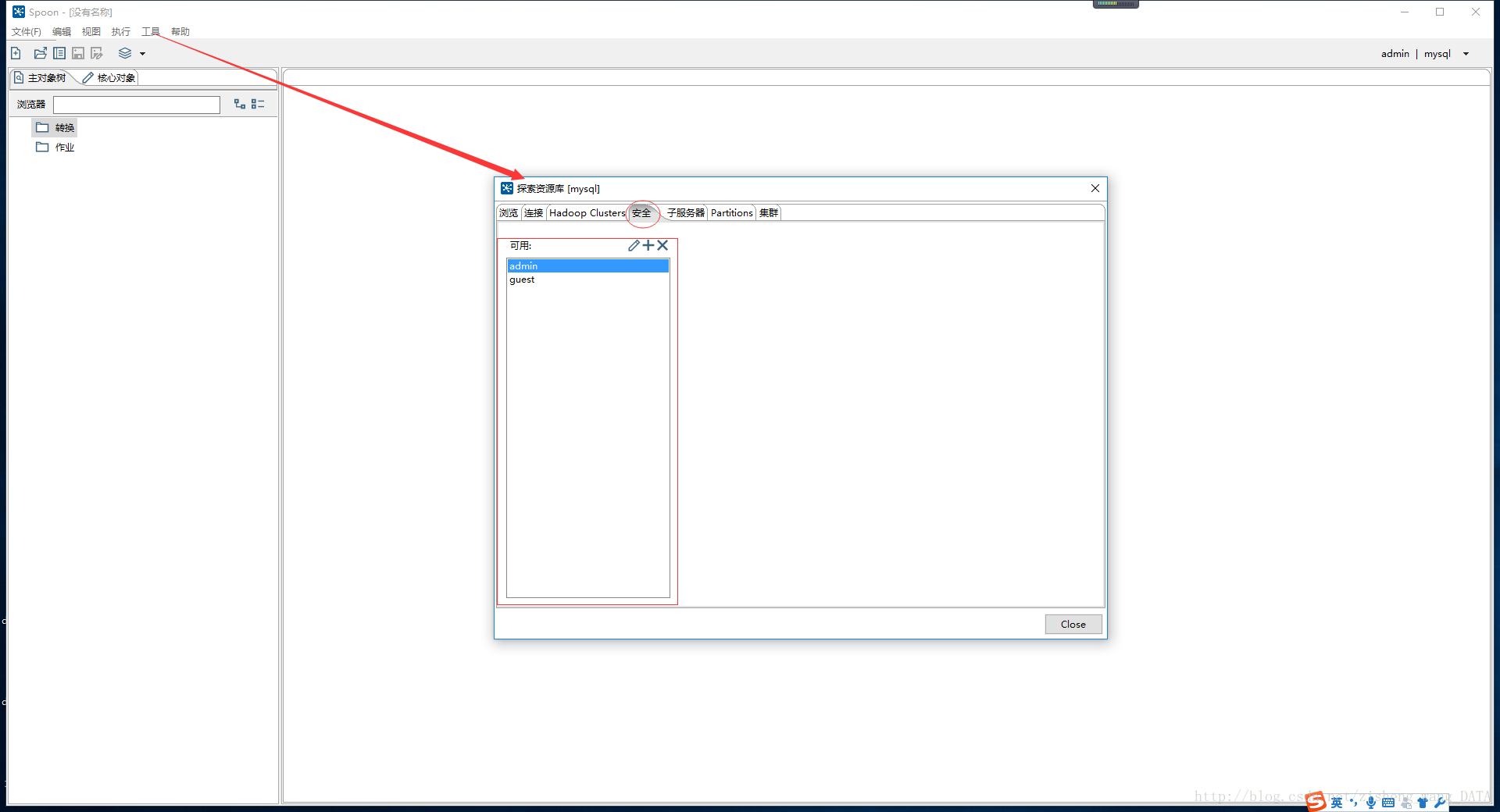Switch to the Partitions tab
The width and height of the screenshot is (1500, 812).
(732, 213)
